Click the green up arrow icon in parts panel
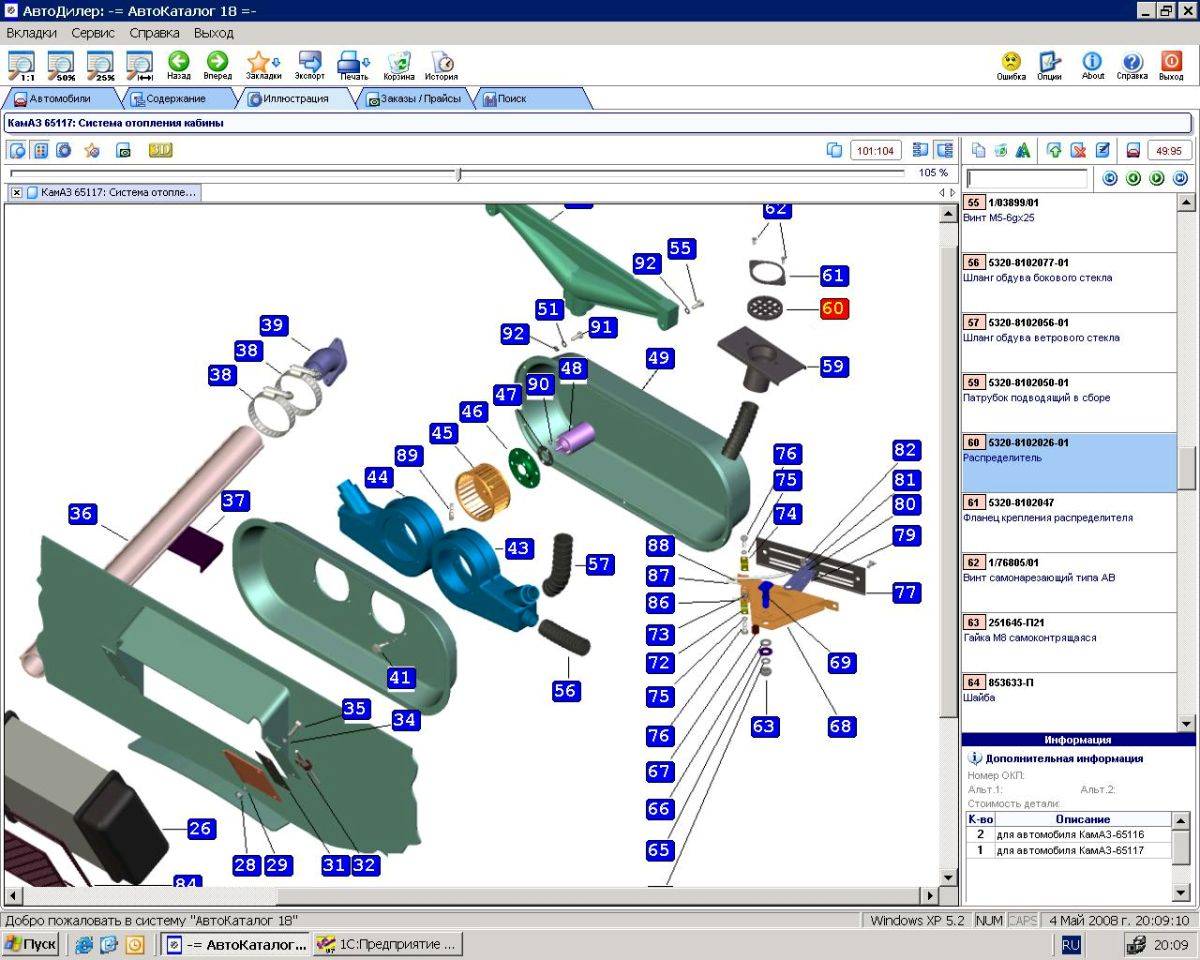This screenshot has height=960, width=1200. pos(1054,150)
